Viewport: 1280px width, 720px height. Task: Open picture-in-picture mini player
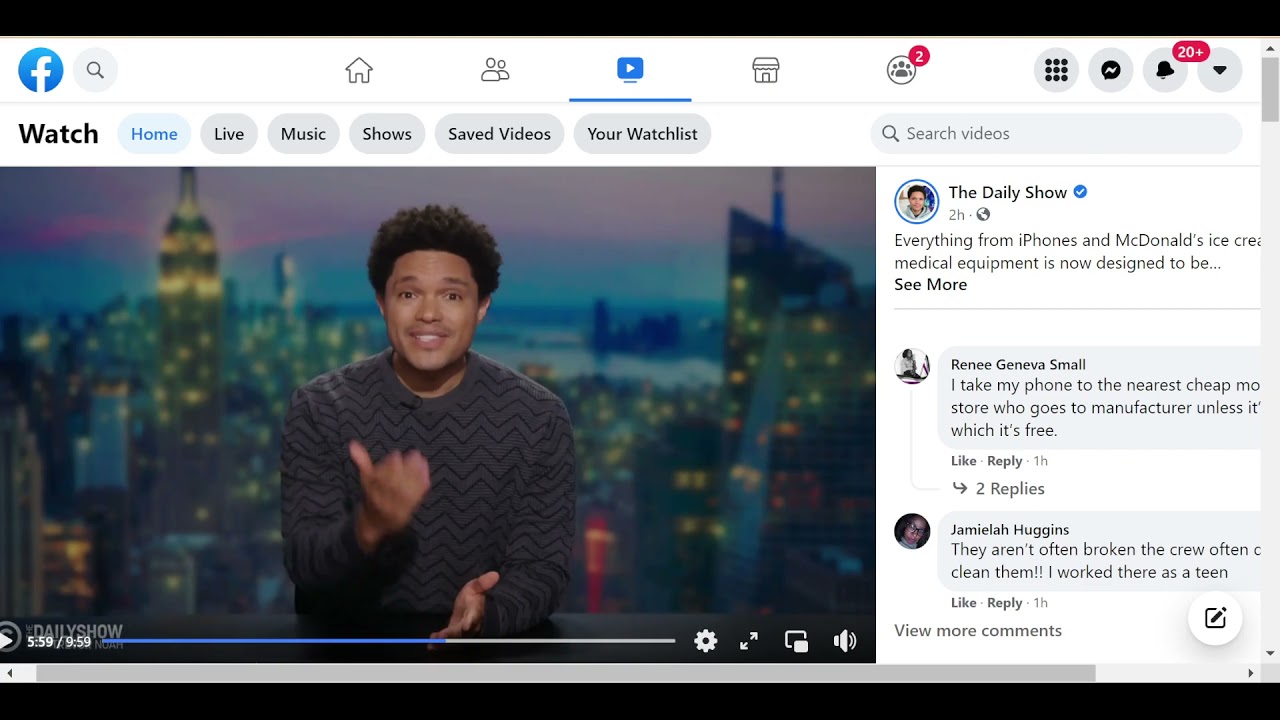click(x=797, y=641)
